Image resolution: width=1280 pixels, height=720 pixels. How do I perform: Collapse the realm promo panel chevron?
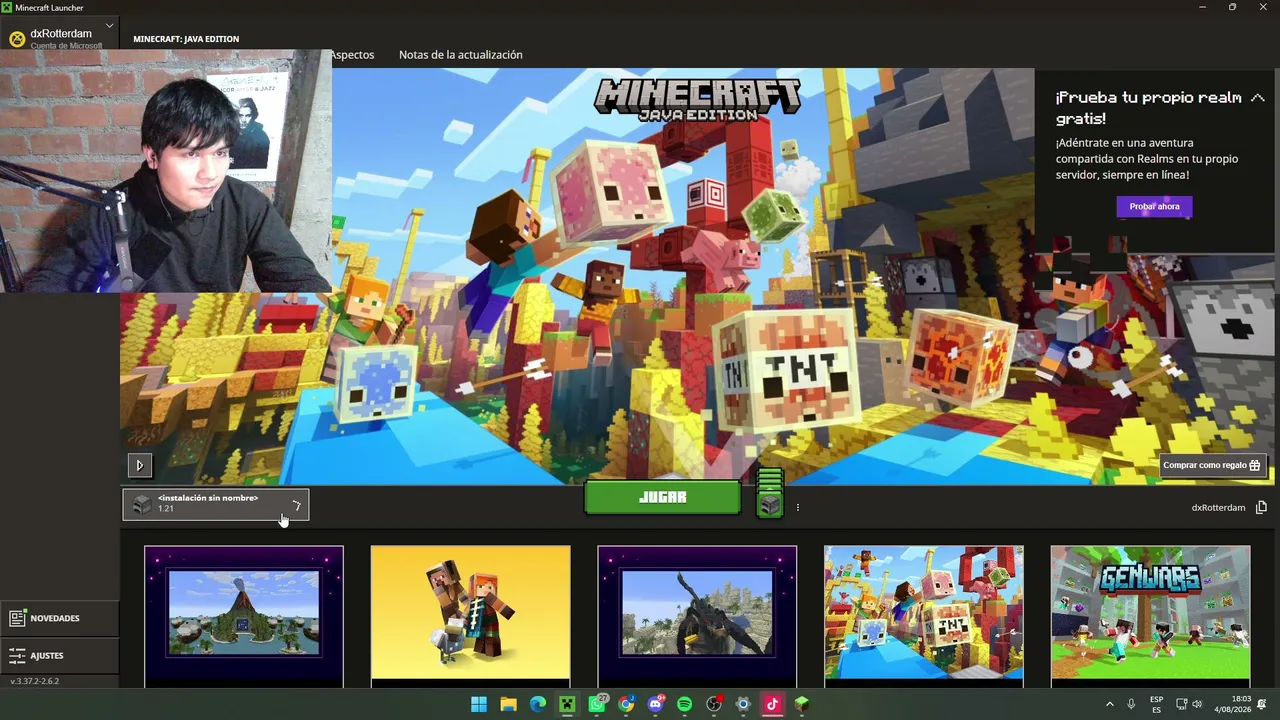pyautogui.click(x=1257, y=98)
